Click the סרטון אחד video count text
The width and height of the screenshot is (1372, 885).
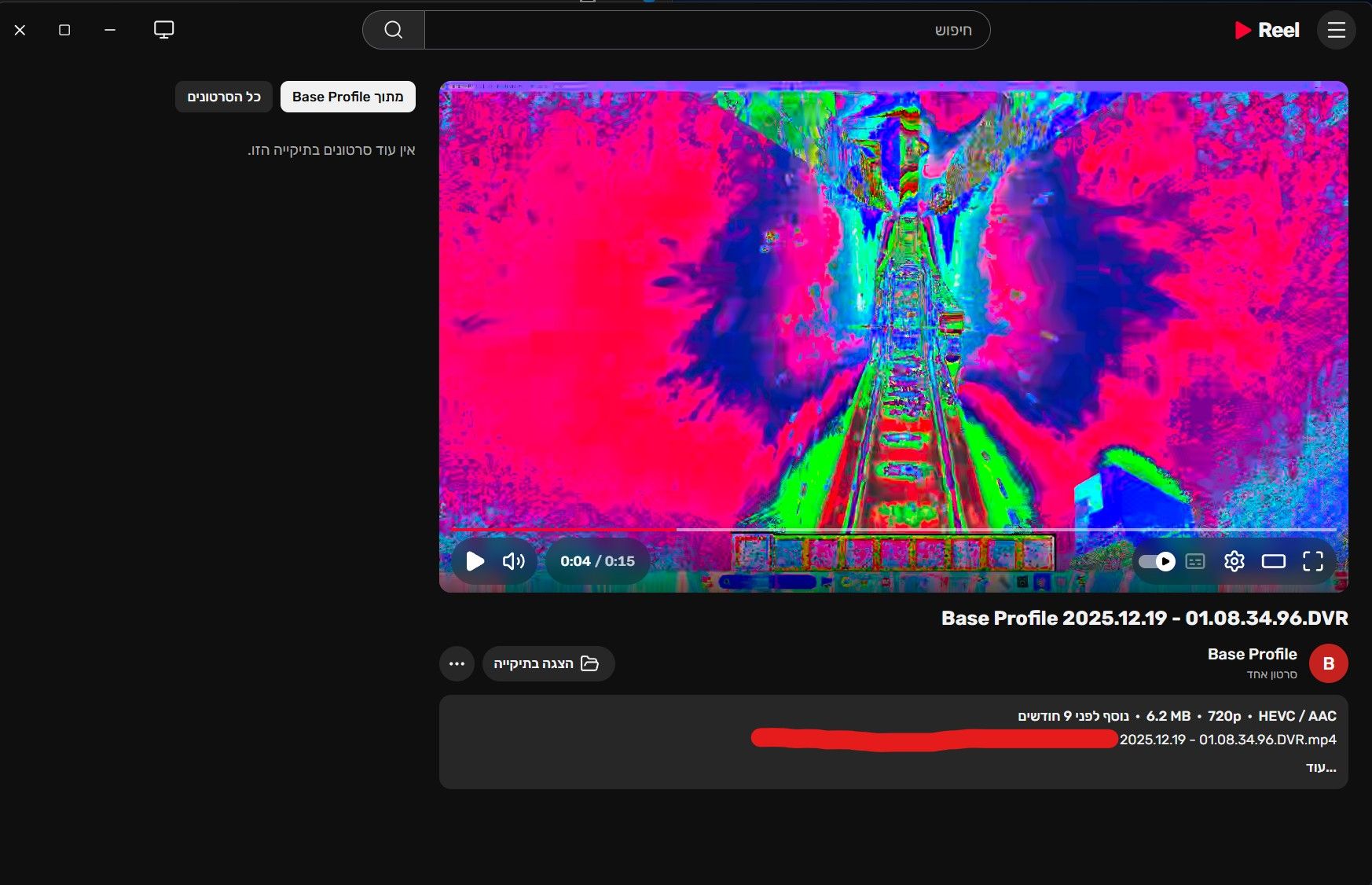[x=1271, y=675]
